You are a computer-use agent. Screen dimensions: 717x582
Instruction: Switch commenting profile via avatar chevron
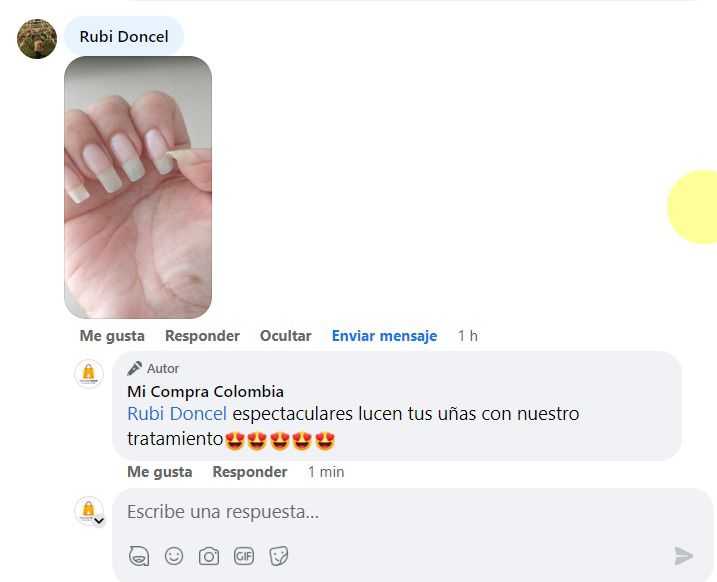[x=99, y=520]
